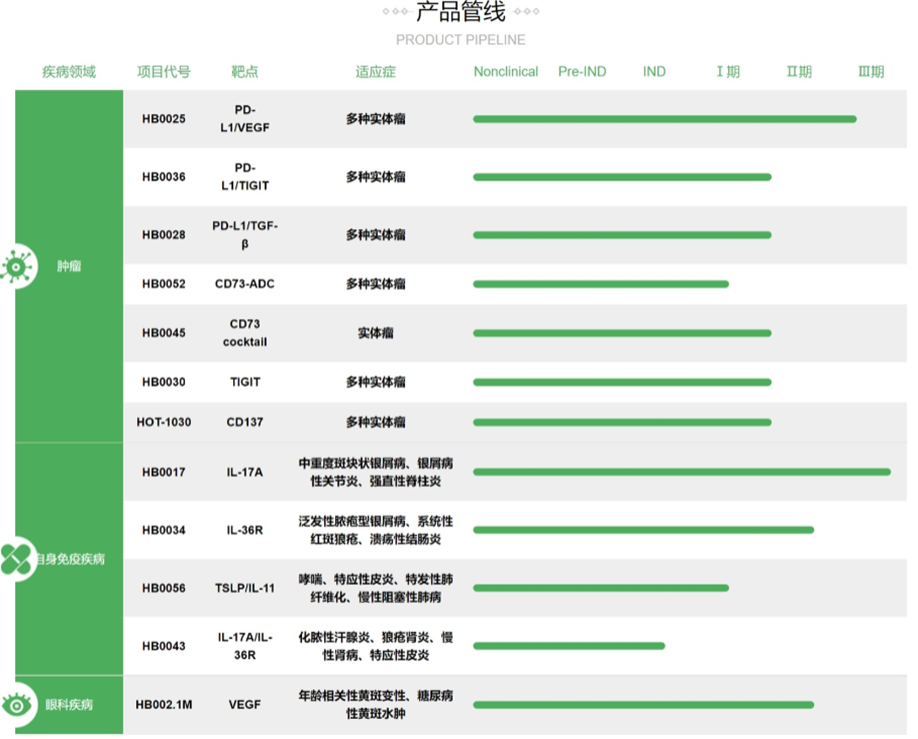
Task: Click the 产品管线 page title
Action: pos(460,13)
